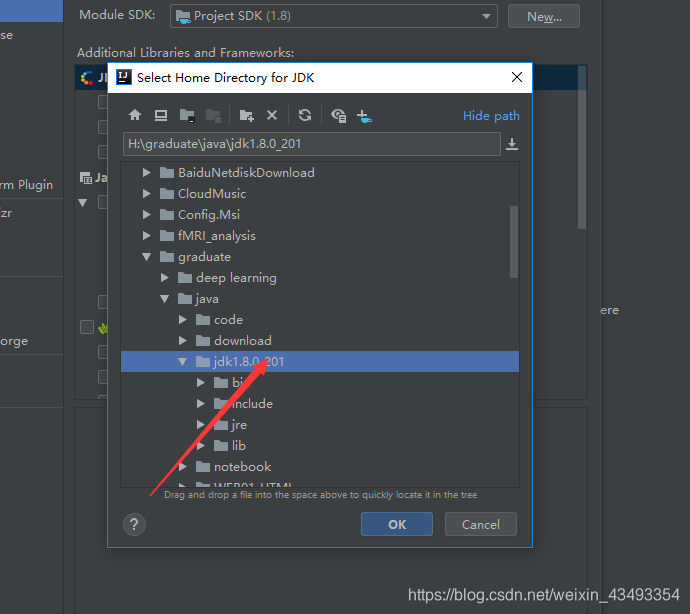Click the frameworks list scrollbar behind dialog
Screen dimensions: 690x614
tap(582, 148)
